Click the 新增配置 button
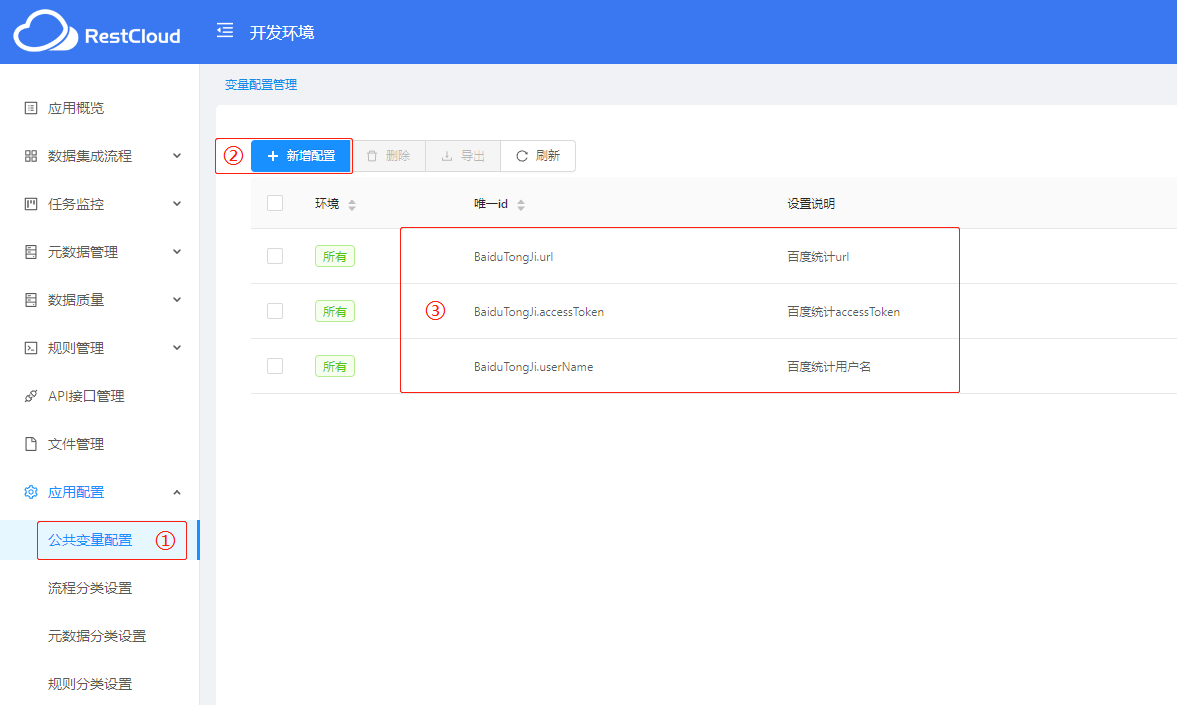This screenshot has width=1177, height=705. pyautogui.click(x=301, y=156)
